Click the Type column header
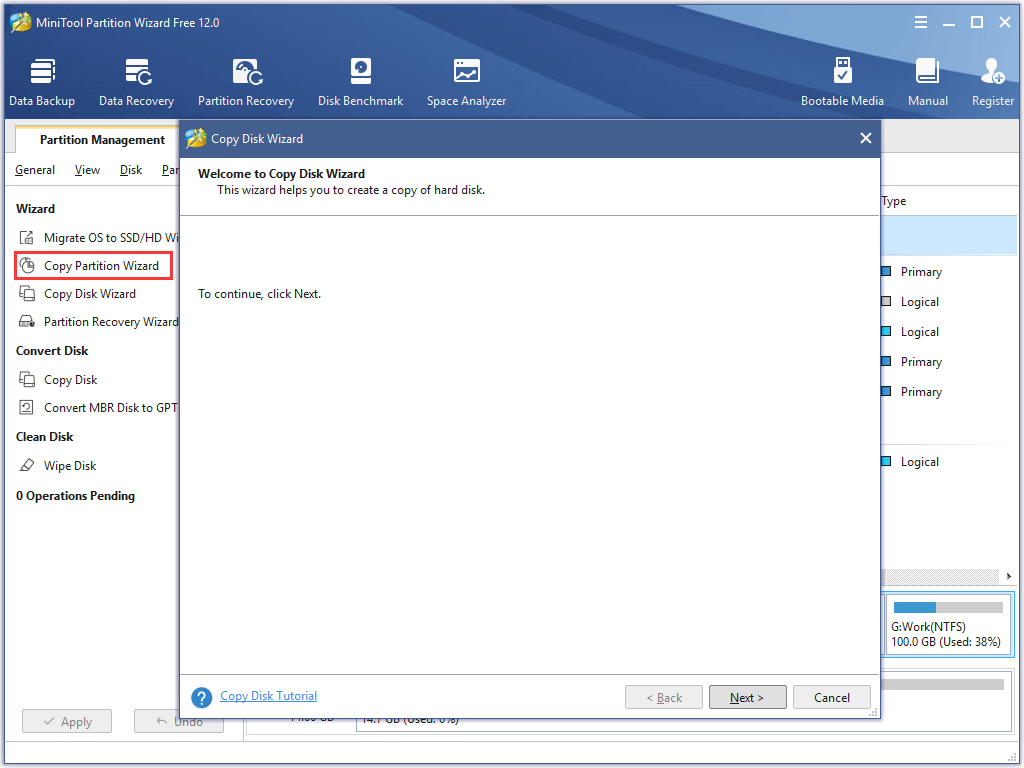The height and width of the screenshot is (768, 1024). 894,201
